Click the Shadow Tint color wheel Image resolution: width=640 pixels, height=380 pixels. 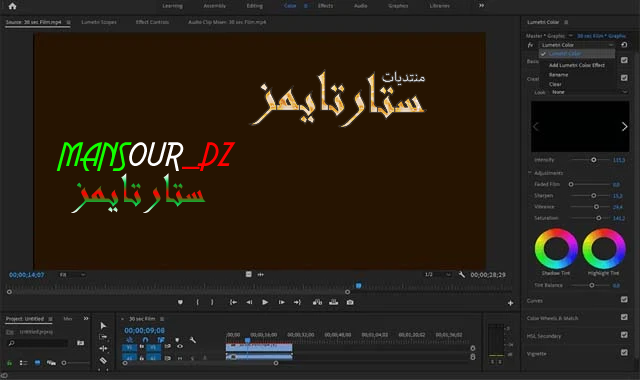tap(556, 249)
